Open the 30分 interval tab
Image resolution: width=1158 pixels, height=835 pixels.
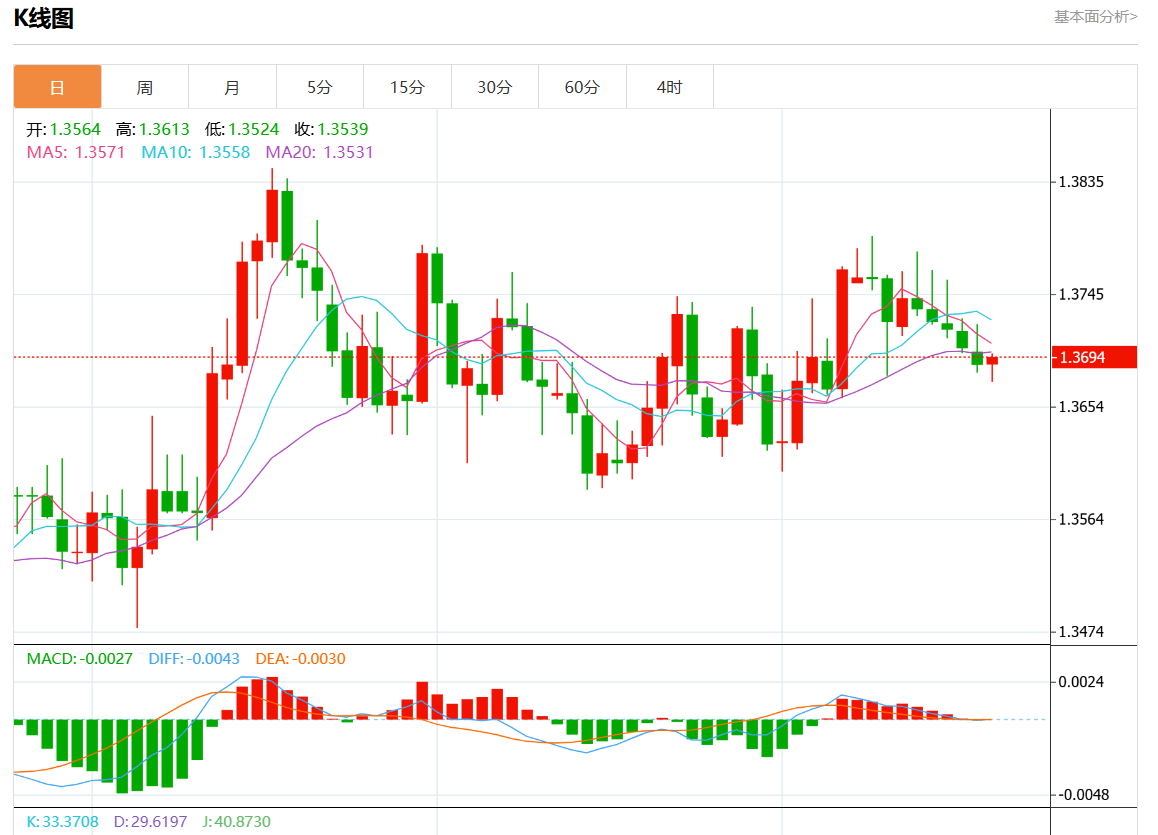point(495,87)
